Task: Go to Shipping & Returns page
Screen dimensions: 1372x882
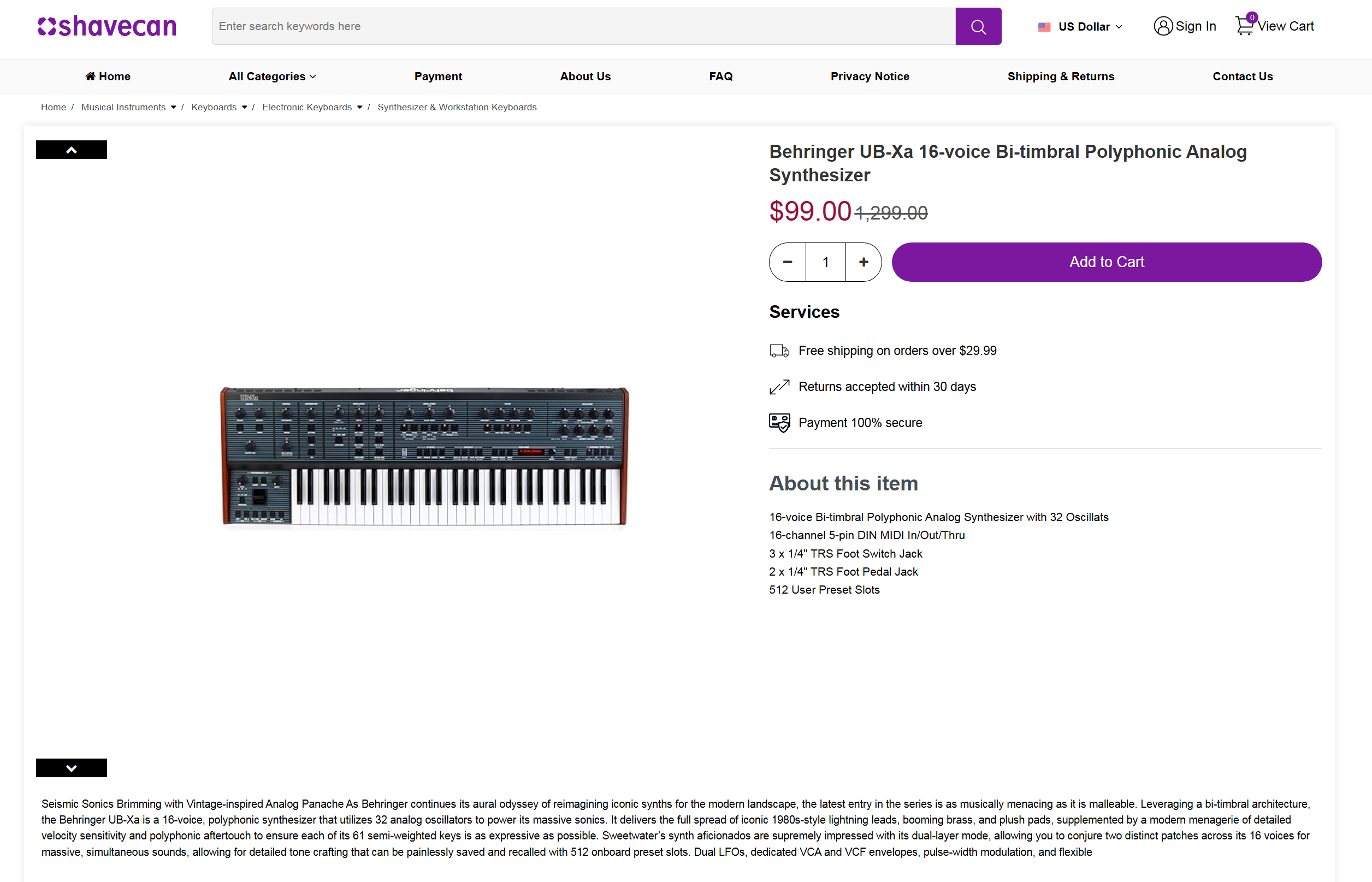Action: [x=1061, y=76]
